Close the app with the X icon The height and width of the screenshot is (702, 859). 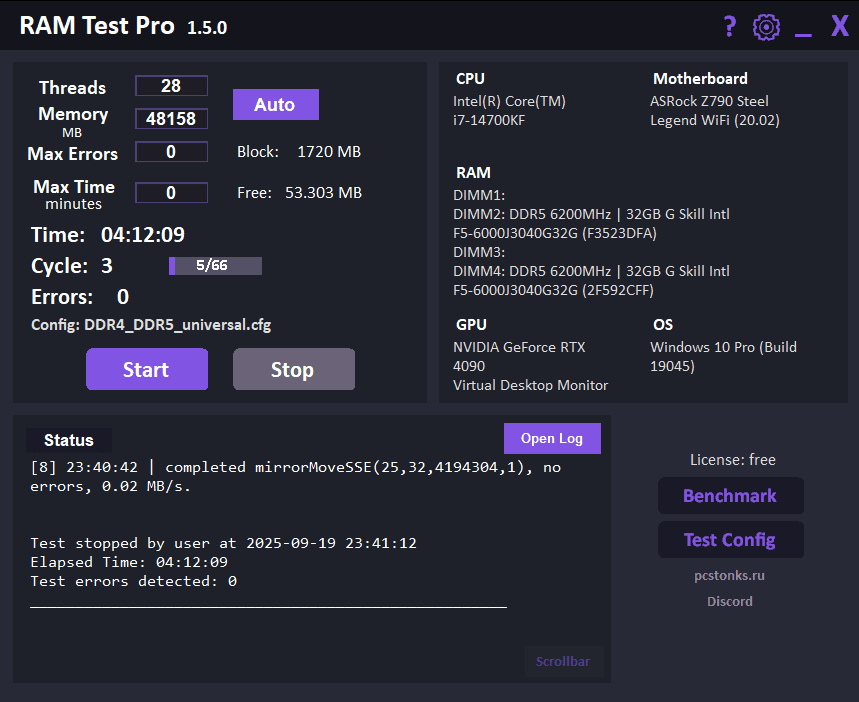pos(840,26)
